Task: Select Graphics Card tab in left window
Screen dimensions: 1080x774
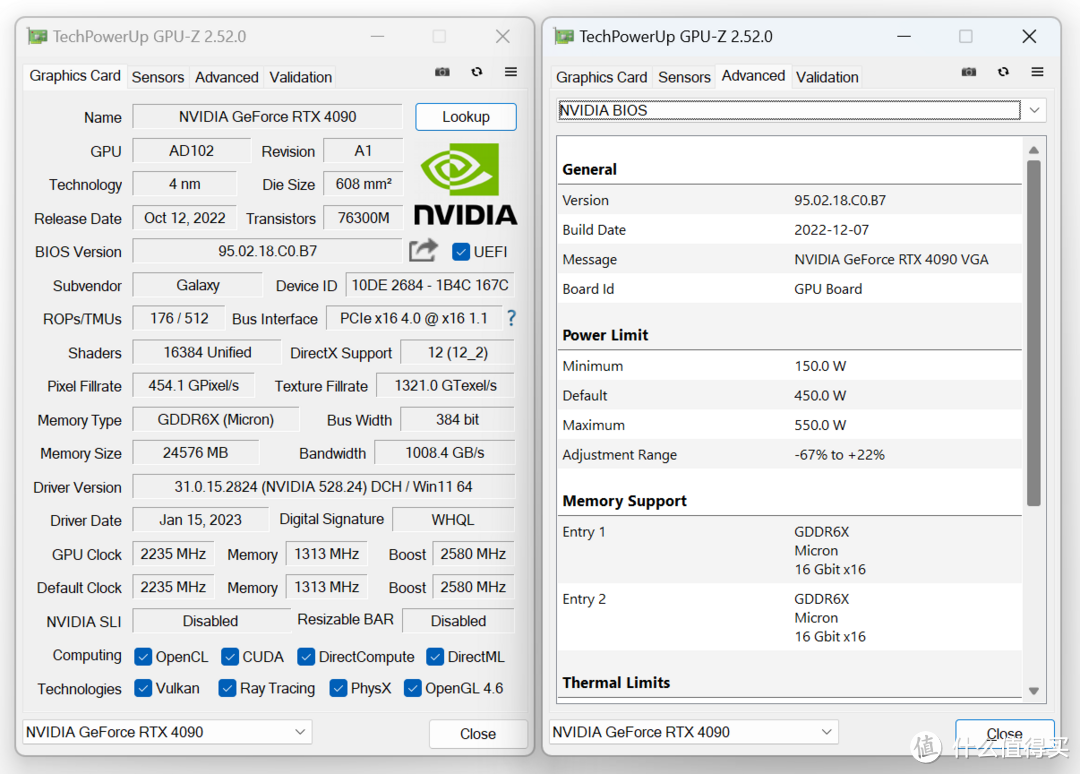Action: (x=75, y=76)
